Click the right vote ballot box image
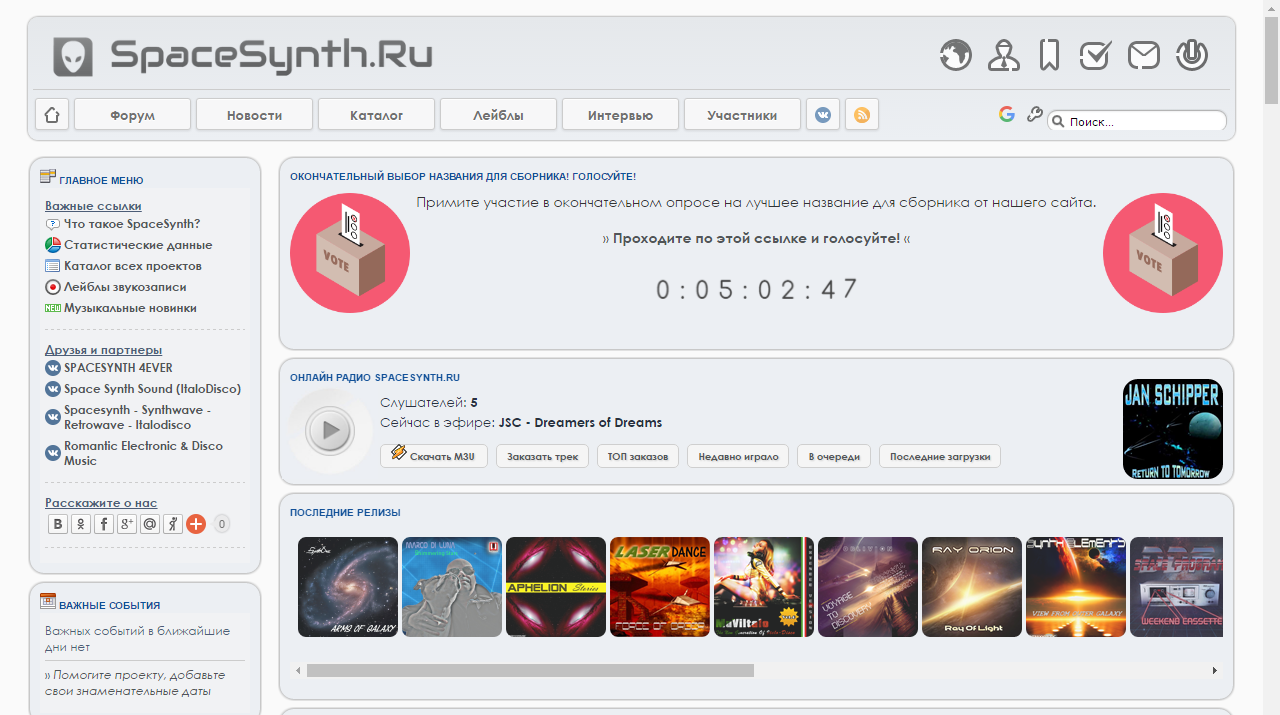 tap(1163, 253)
